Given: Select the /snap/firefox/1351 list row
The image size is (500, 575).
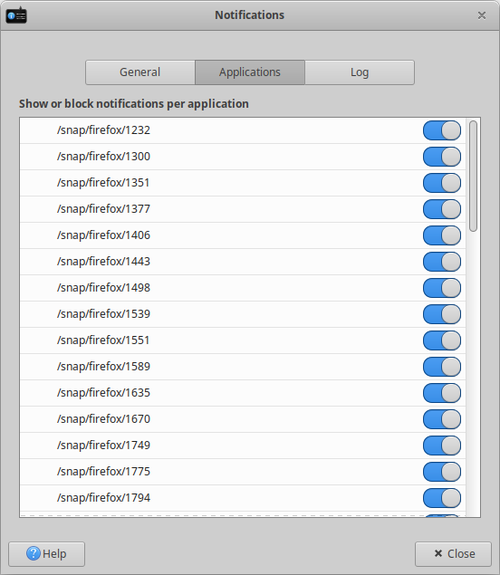Looking at the screenshot, I should click(x=243, y=183).
